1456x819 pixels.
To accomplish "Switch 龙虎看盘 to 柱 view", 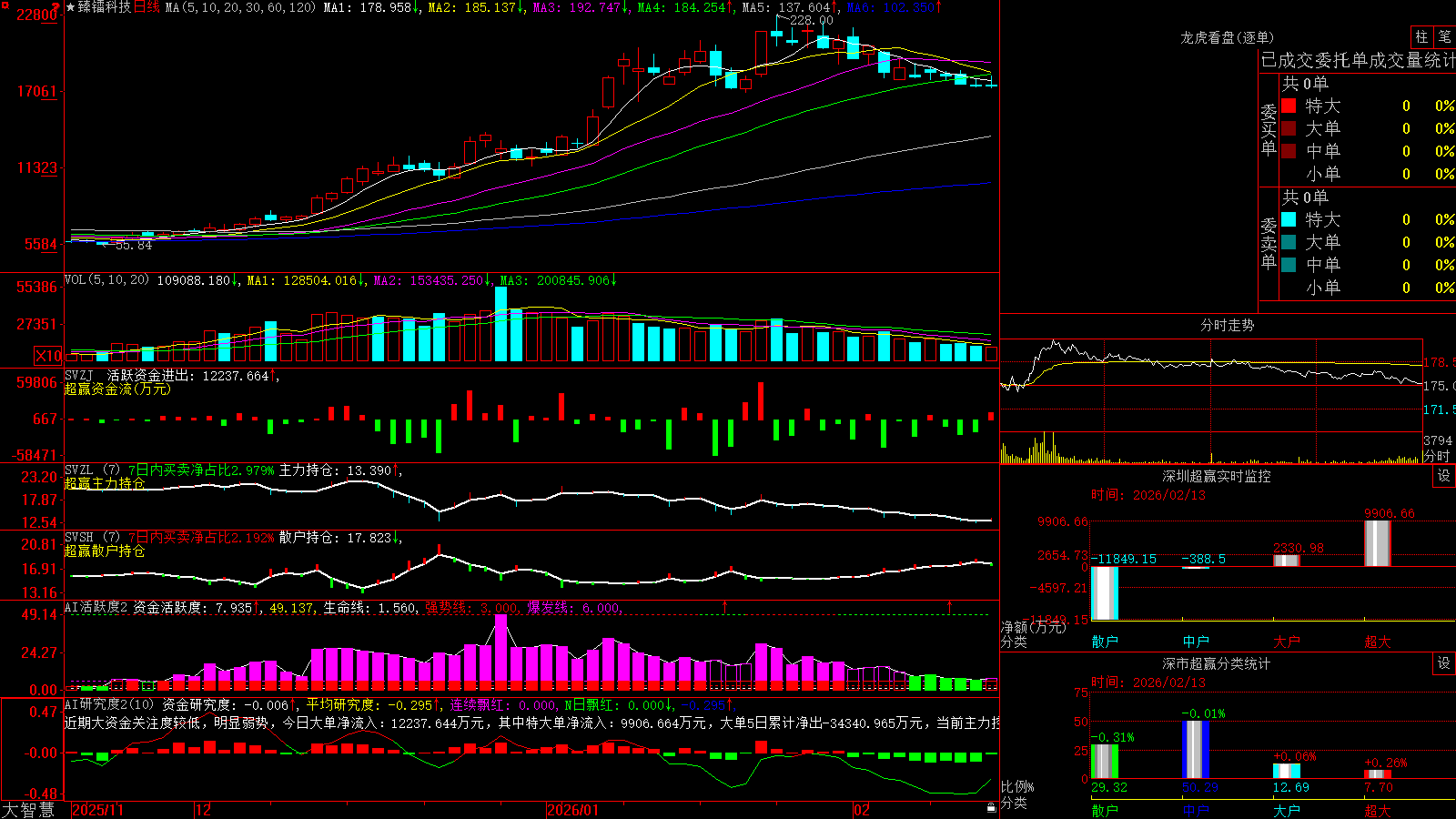I will pyautogui.click(x=1421, y=36).
